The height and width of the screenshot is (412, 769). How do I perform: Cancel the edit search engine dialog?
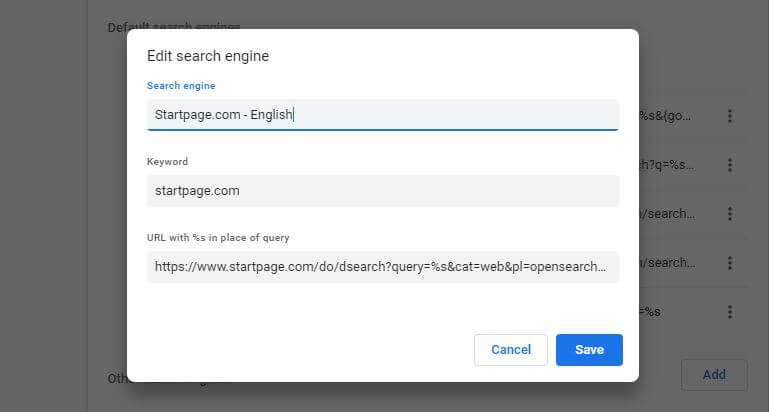(x=511, y=350)
